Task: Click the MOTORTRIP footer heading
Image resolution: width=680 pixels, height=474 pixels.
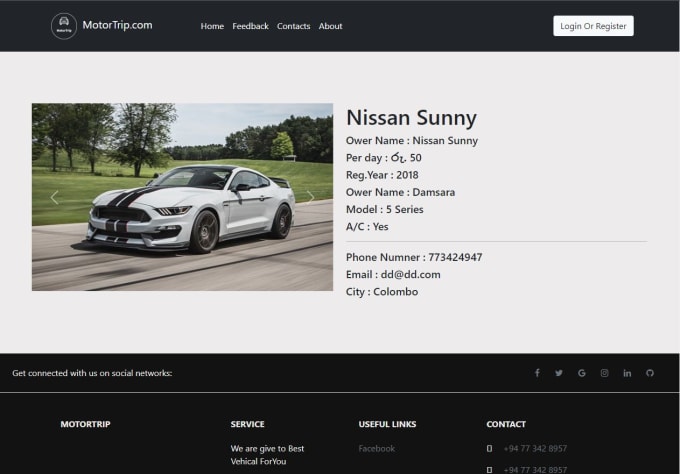Action: (85, 424)
